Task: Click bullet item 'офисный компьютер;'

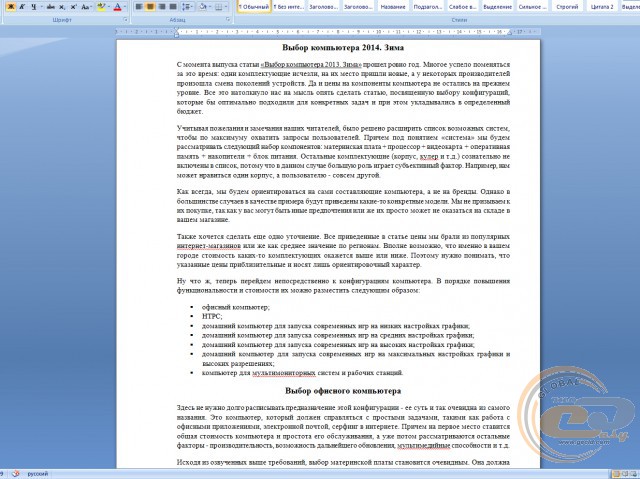Action: (236, 307)
